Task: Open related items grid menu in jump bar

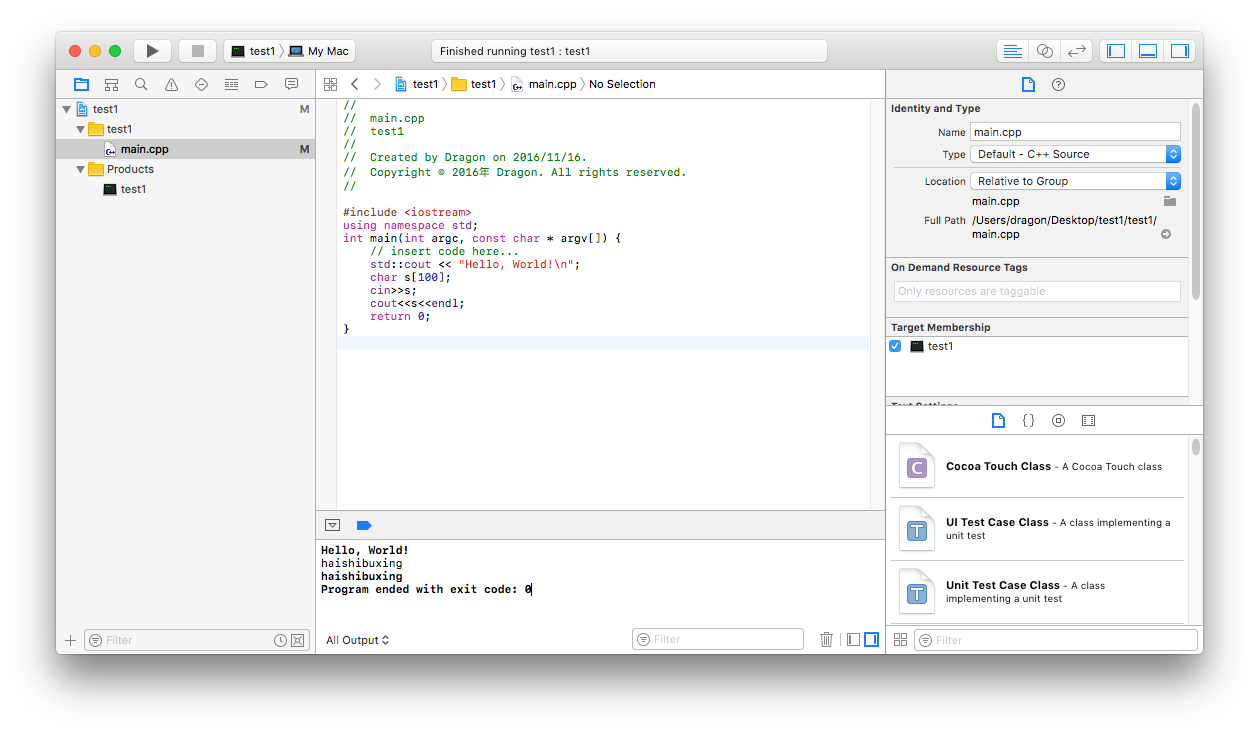Action: 330,84
